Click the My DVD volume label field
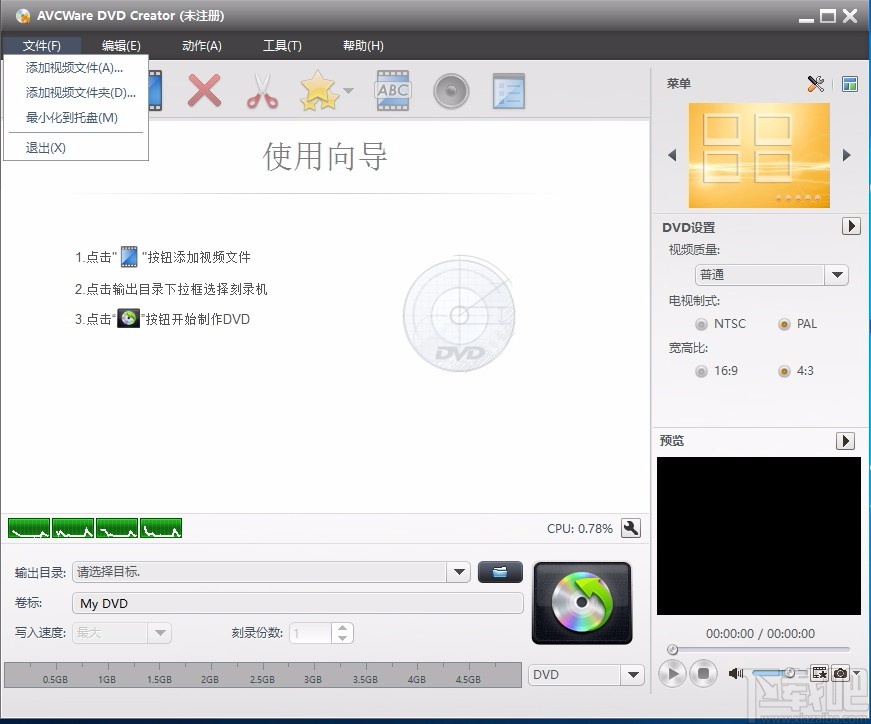Viewport: 871px width, 724px height. pyautogui.click(x=295, y=603)
